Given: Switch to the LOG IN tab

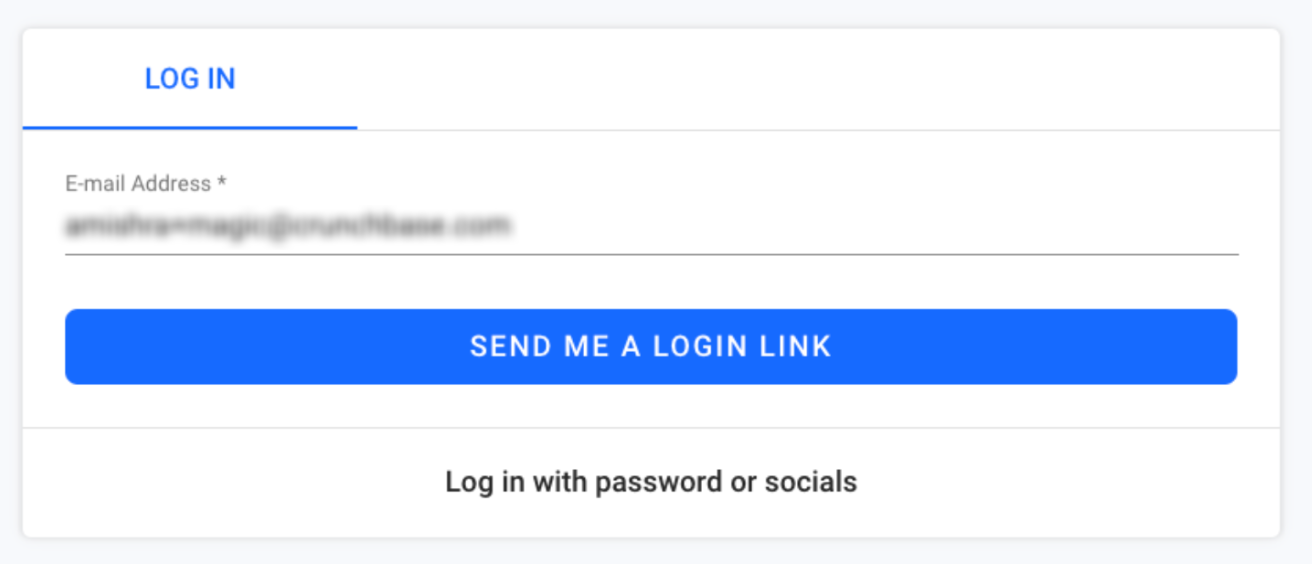Looking at the screenshot, I should (190, 79).
